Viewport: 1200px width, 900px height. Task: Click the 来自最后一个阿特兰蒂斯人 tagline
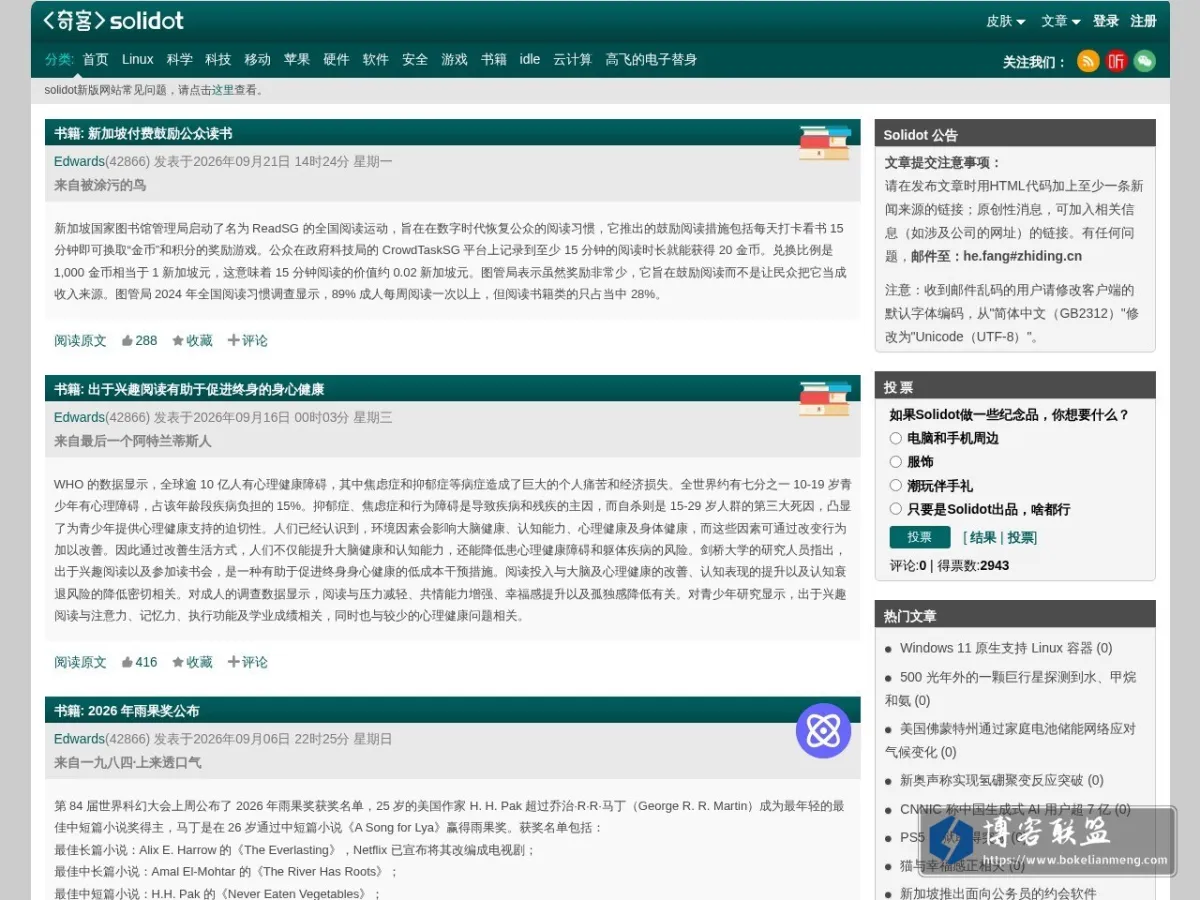[133, 441]
